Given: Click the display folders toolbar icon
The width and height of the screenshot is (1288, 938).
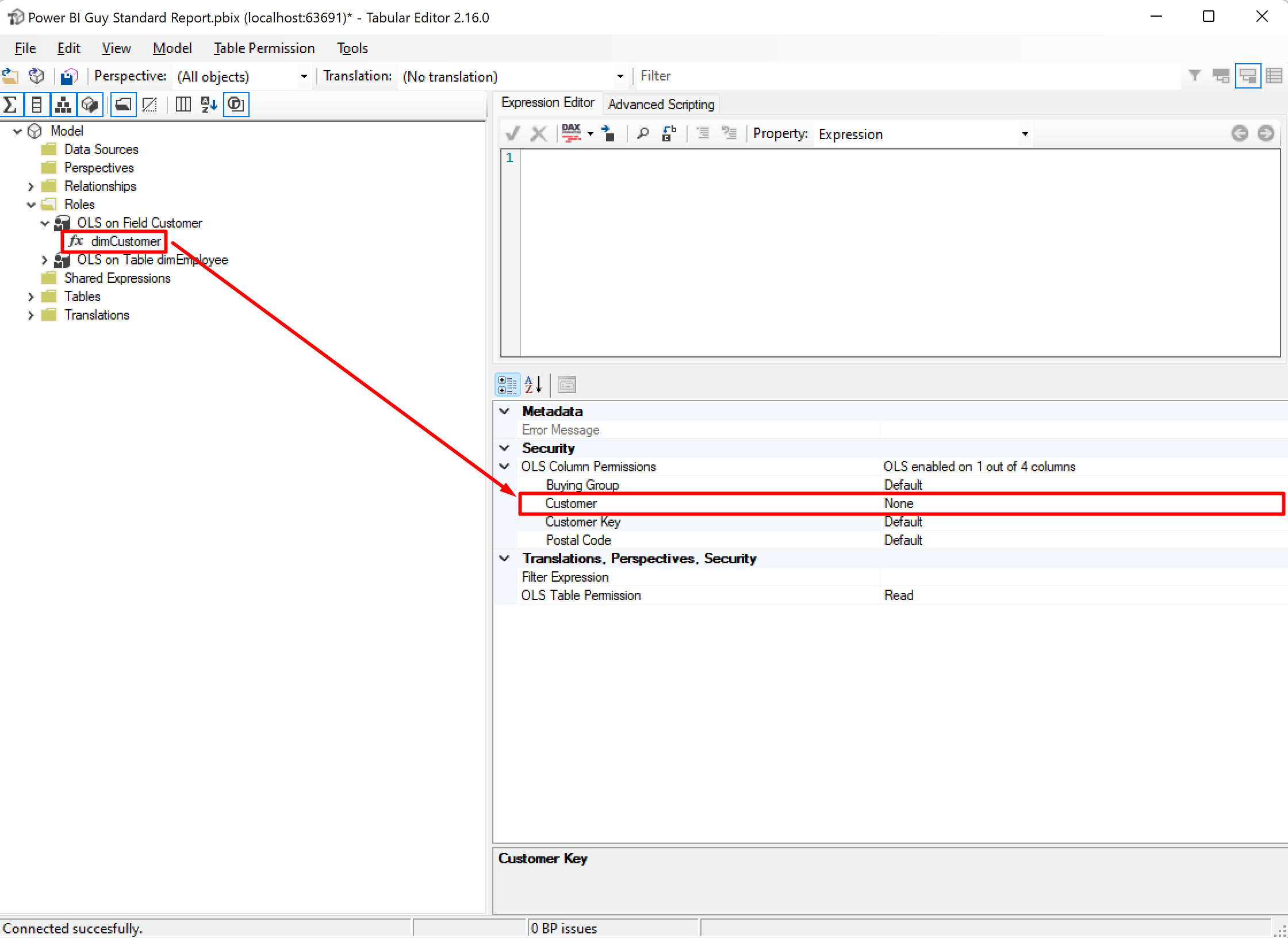Looking at the screenshot, I should point(123,104).
